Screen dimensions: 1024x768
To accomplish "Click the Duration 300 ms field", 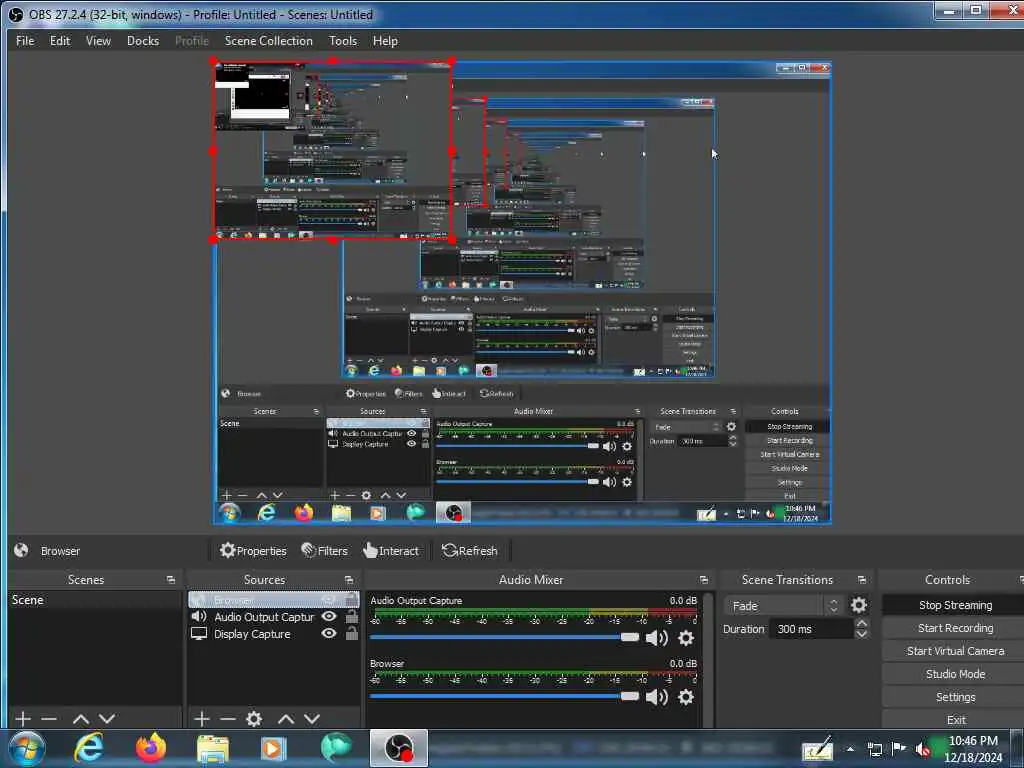I will [812, 629].
